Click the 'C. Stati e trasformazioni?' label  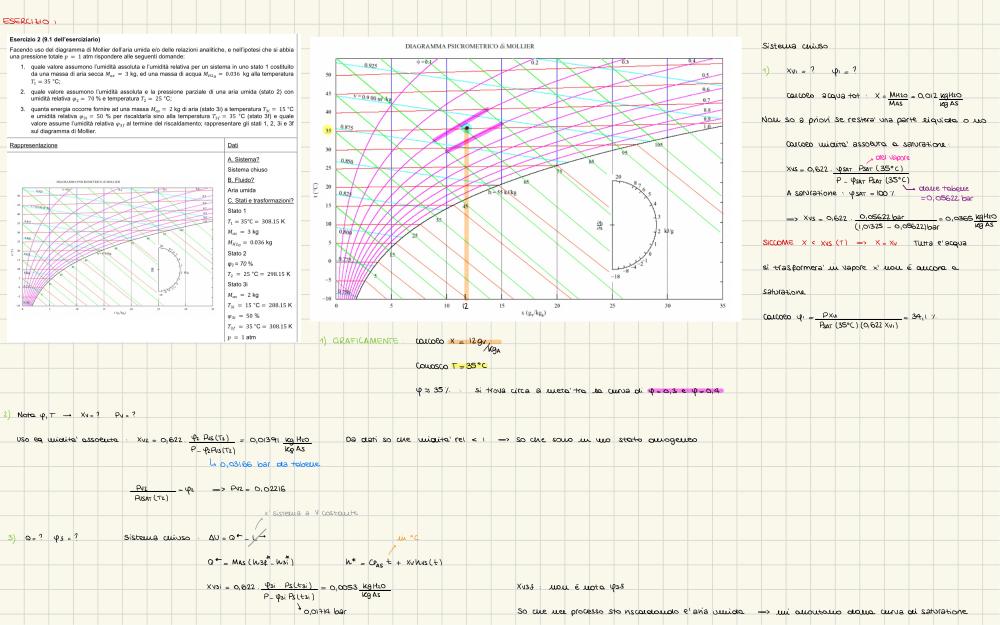tap(260, 200)
